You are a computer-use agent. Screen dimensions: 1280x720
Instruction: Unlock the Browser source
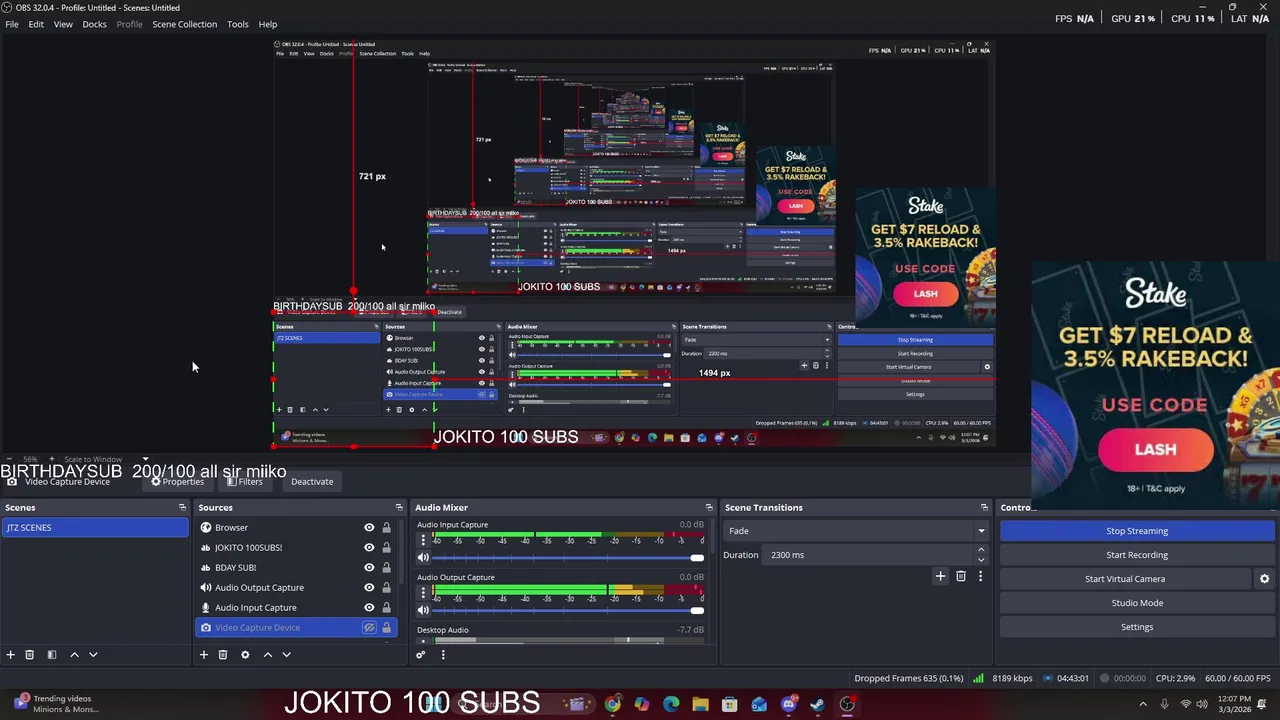coord(386,528)
